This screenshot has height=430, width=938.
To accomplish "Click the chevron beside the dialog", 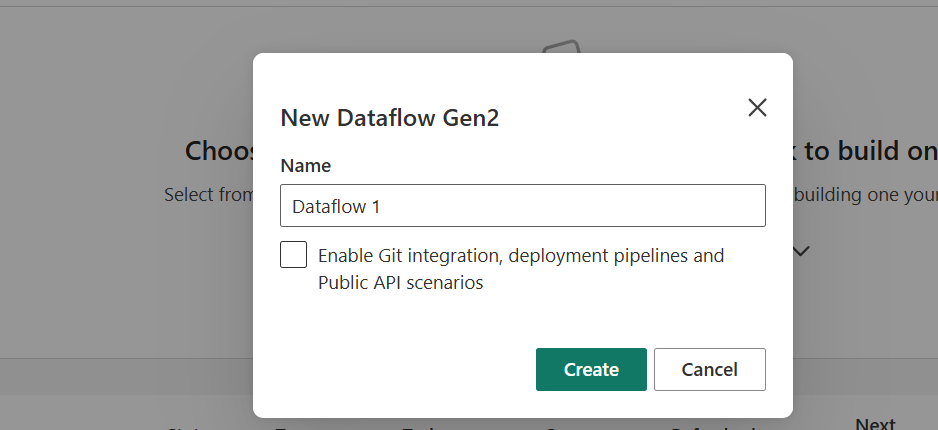I will coord(801,251).
